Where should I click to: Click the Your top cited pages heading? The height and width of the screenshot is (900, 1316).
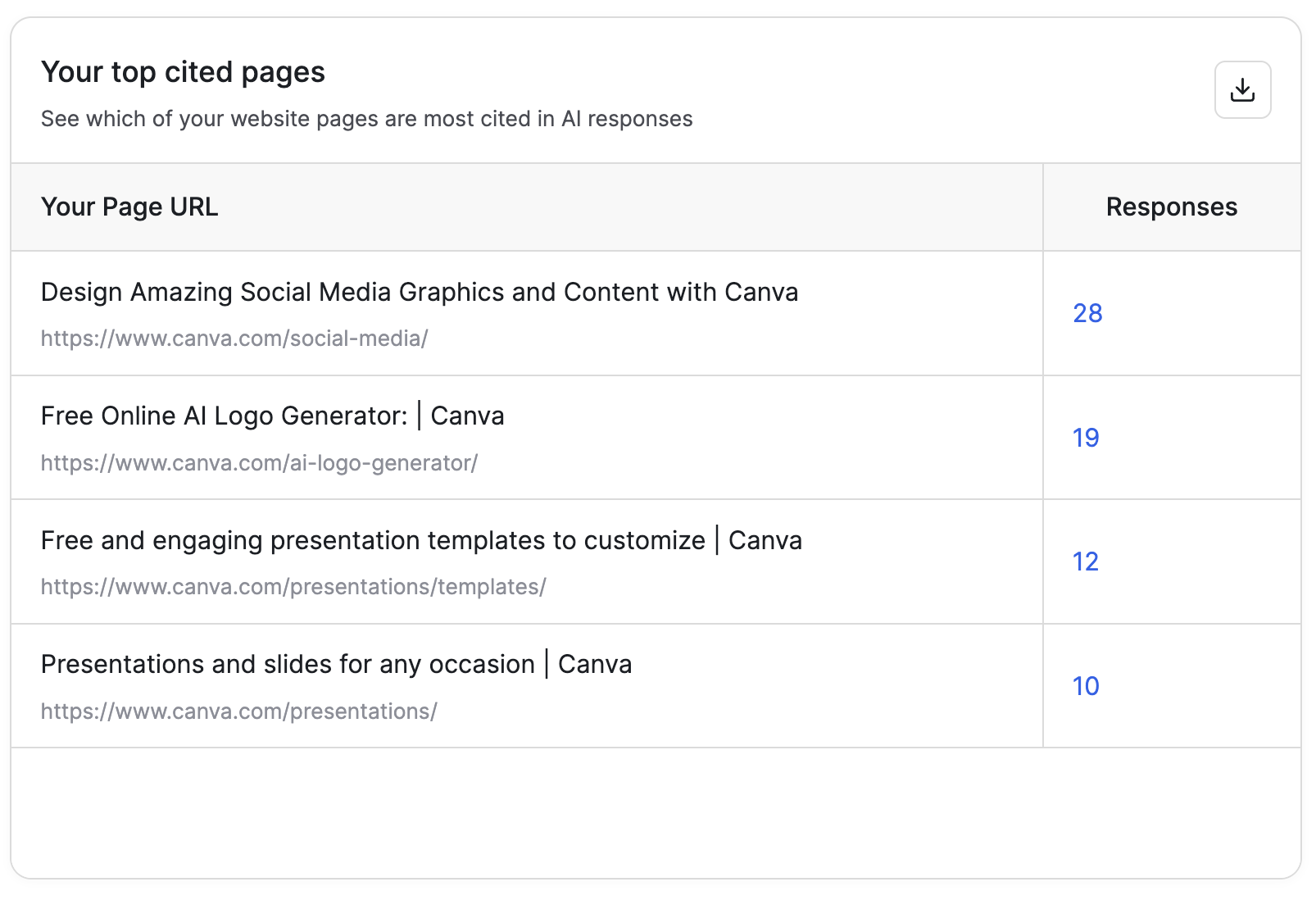pos(183,72)
